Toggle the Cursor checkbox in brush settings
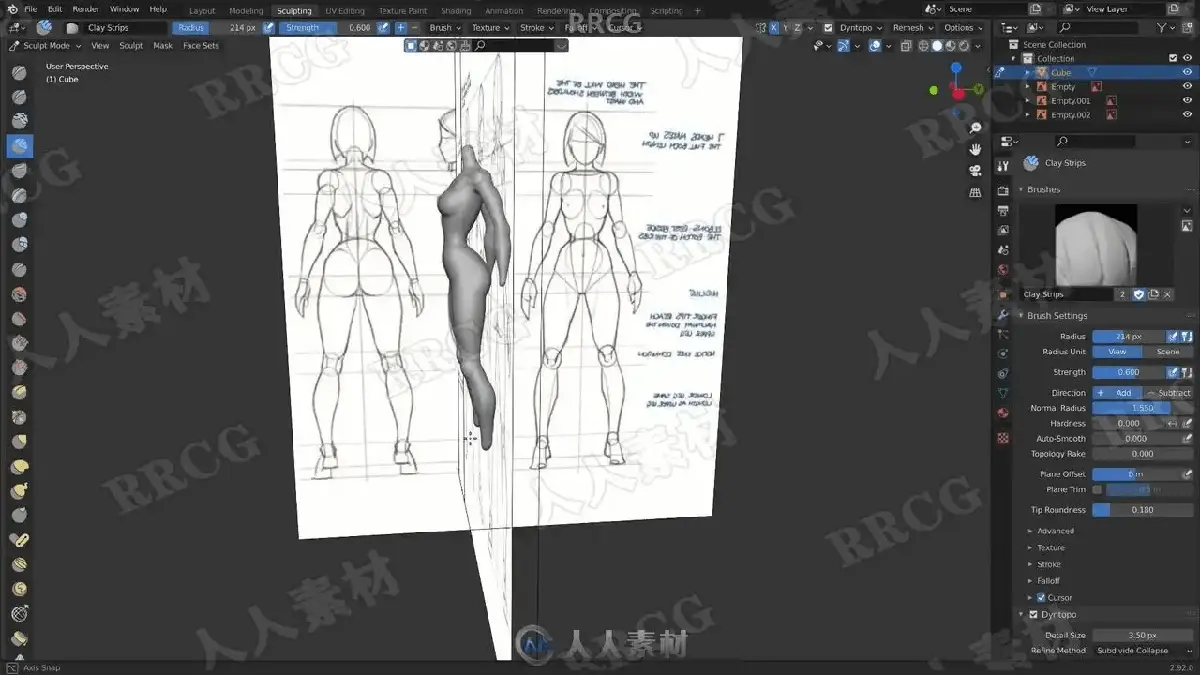This screenshot has width=1200, height=675. point(1041,597)
